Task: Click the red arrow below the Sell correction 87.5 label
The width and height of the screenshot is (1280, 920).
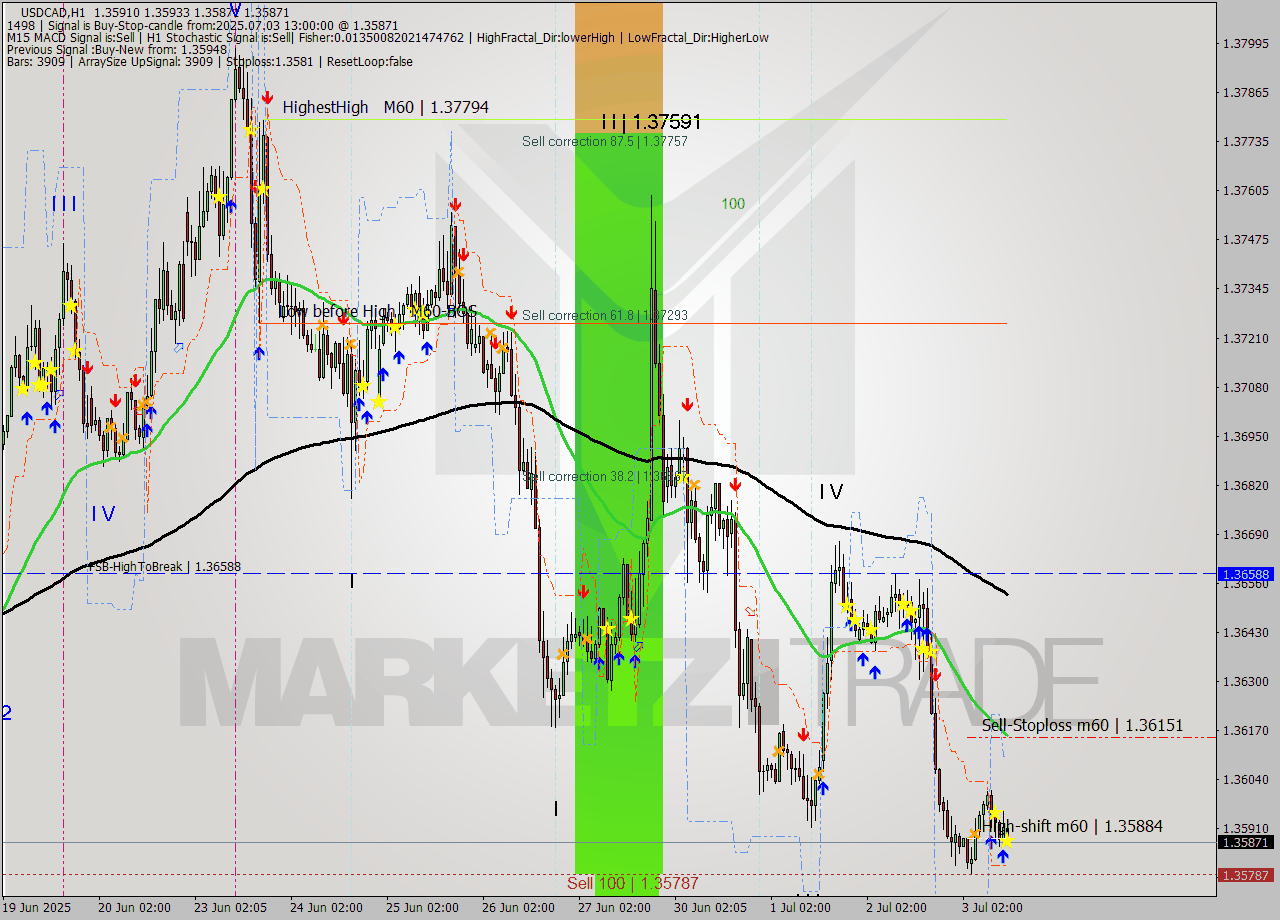Action: tap(688, 405)
